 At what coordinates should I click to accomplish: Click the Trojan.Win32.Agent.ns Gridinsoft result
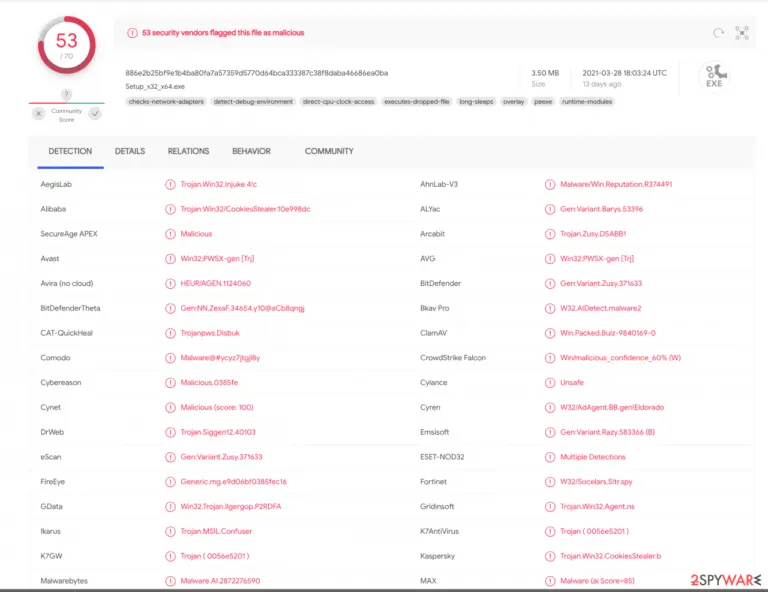[x=598, y=507]
